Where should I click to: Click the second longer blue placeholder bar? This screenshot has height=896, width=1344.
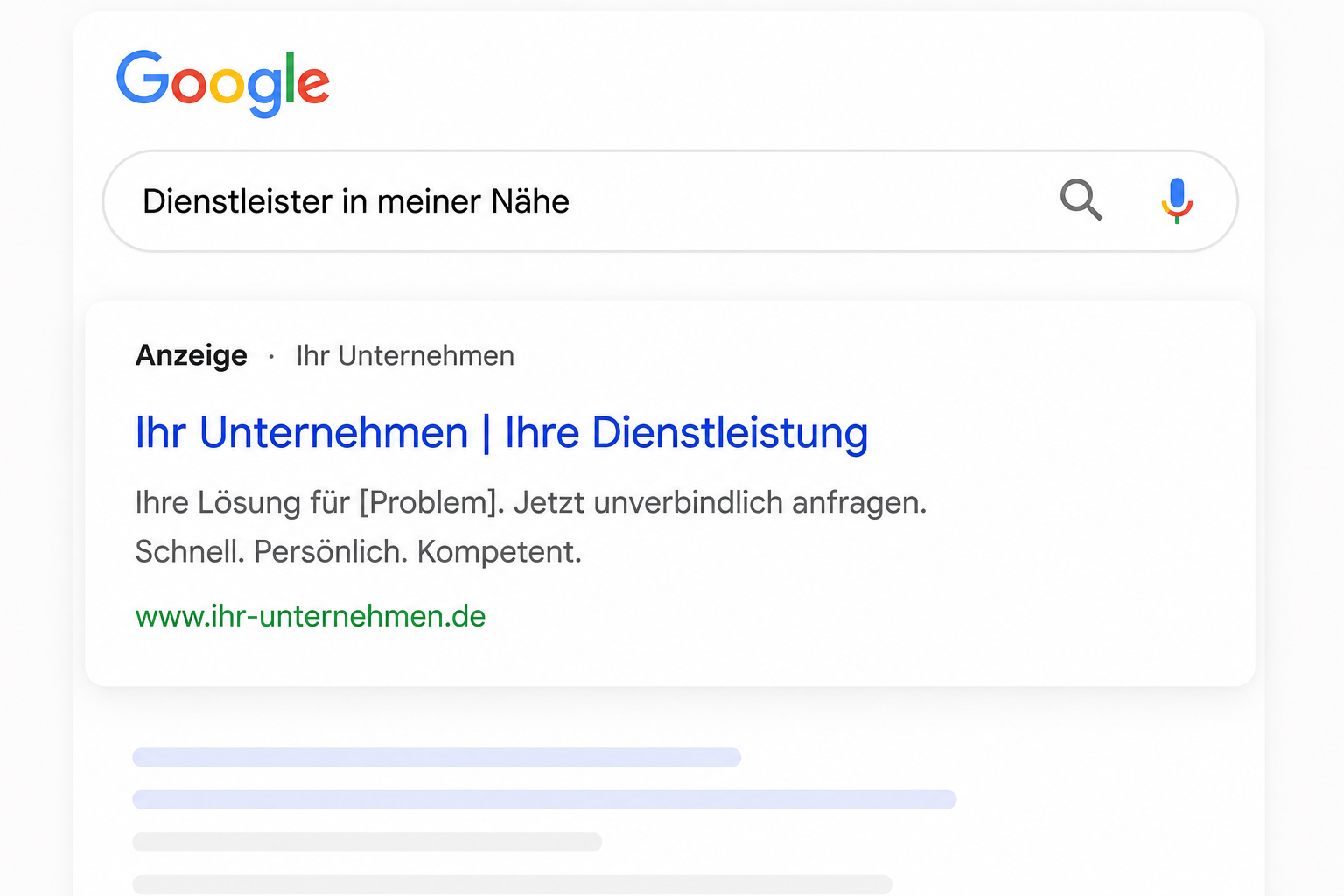tap(544, 799)
